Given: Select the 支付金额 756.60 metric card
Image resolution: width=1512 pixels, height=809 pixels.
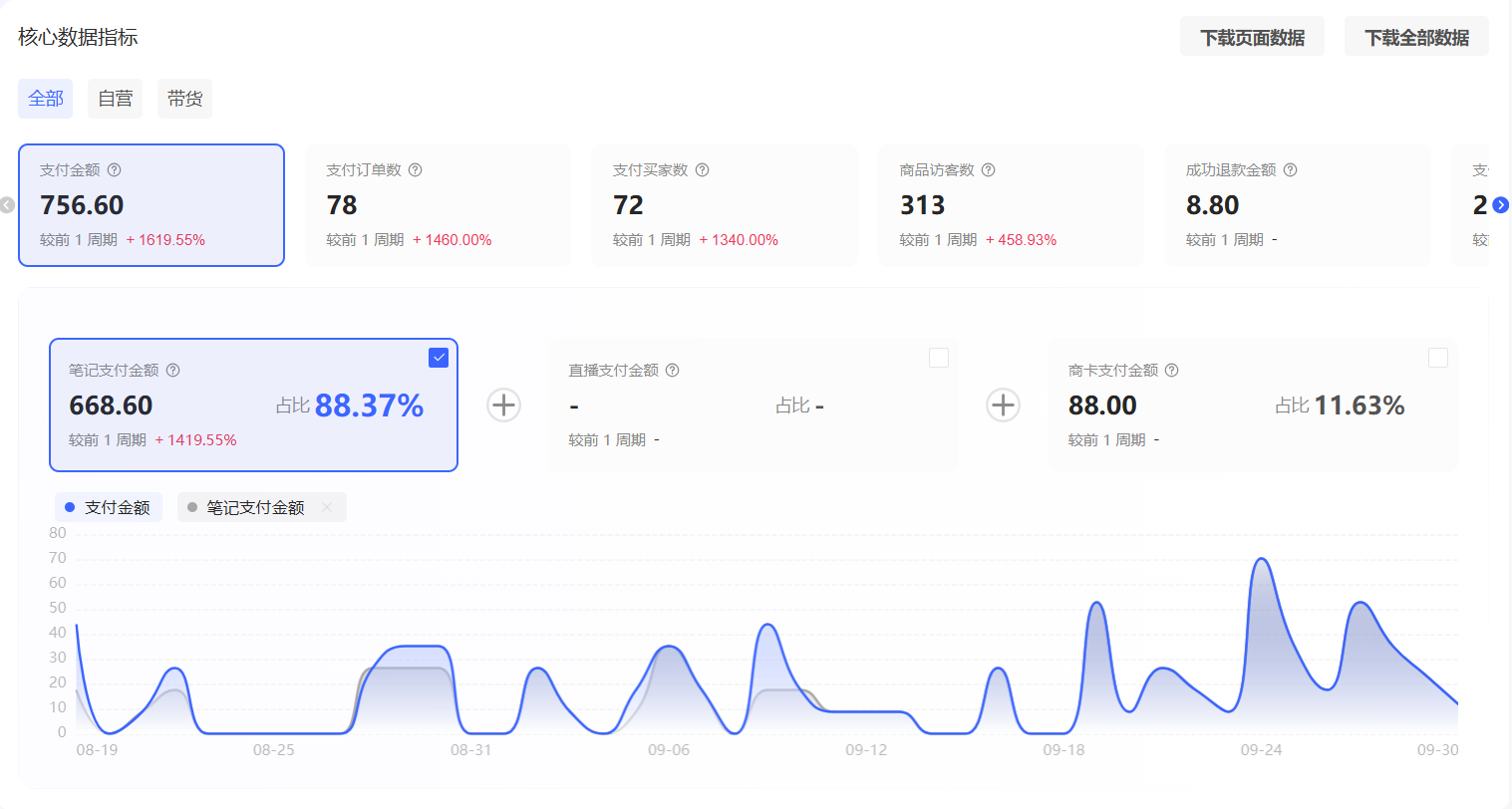Looking at the screenshot, I should click(151, 205).
